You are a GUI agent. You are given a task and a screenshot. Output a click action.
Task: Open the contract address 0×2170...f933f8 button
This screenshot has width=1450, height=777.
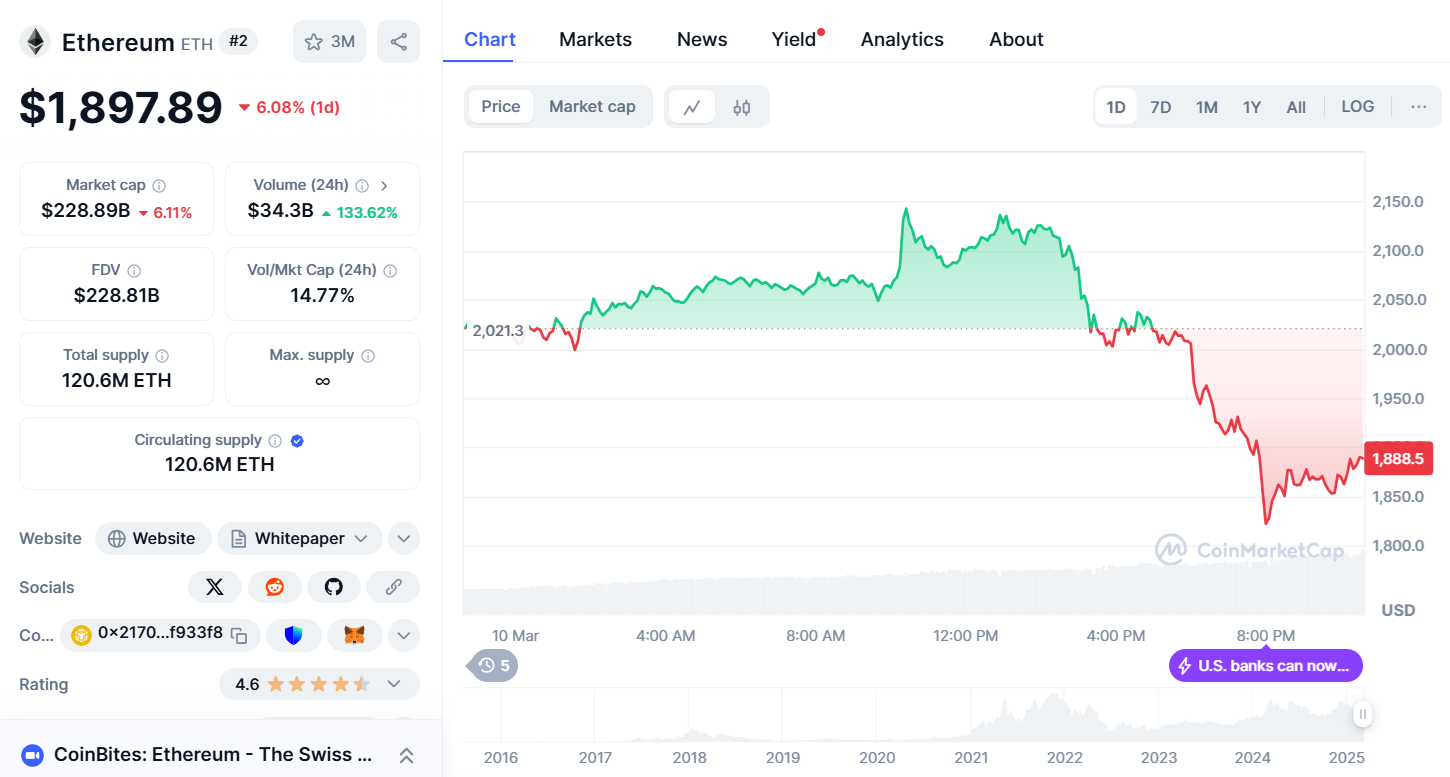tap(160, 635)
